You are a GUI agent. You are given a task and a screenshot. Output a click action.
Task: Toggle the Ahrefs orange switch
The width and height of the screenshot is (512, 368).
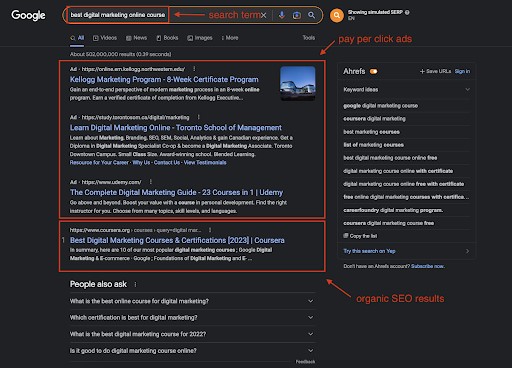point(373,71)
